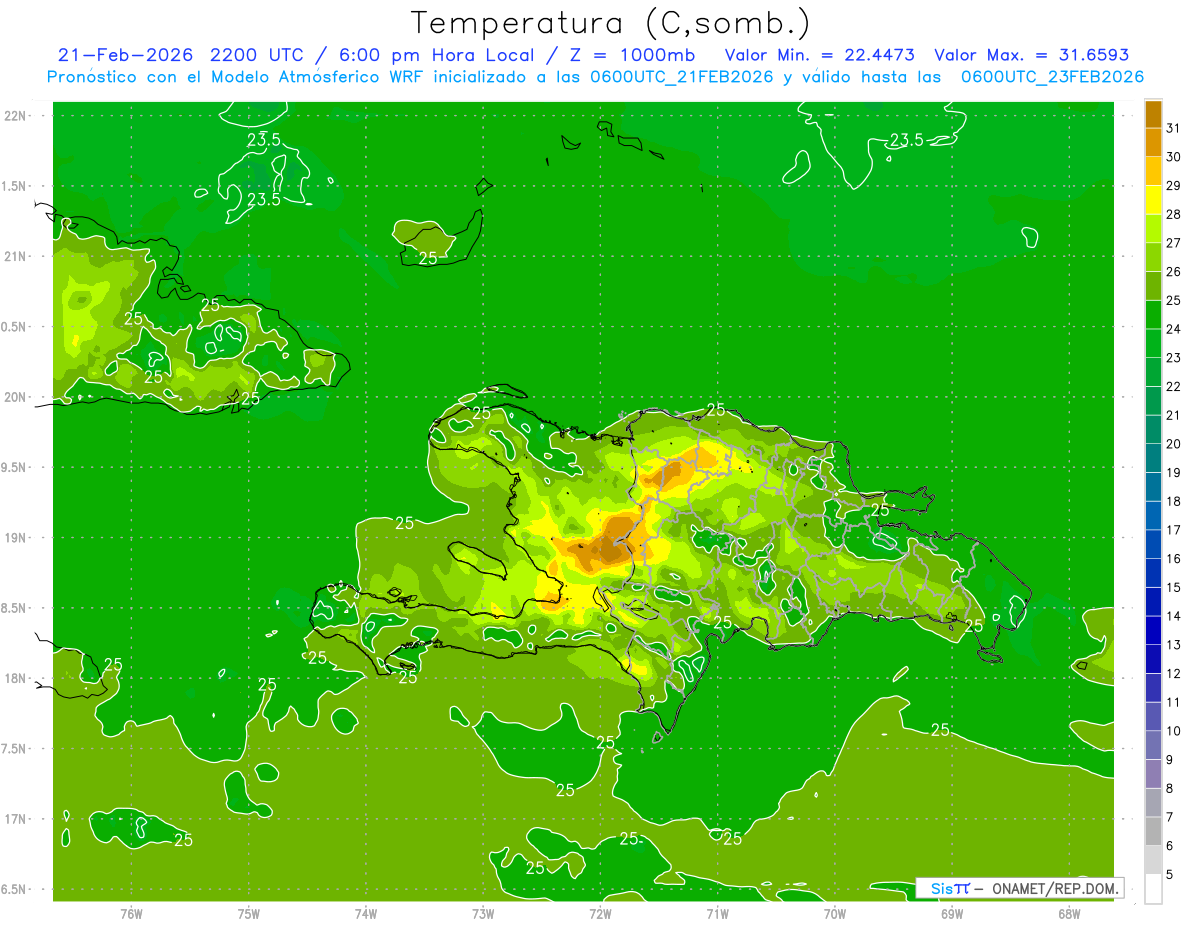Click the "73W" longitude label
This screenshot has width=1200, height=927.
(484, 913)
